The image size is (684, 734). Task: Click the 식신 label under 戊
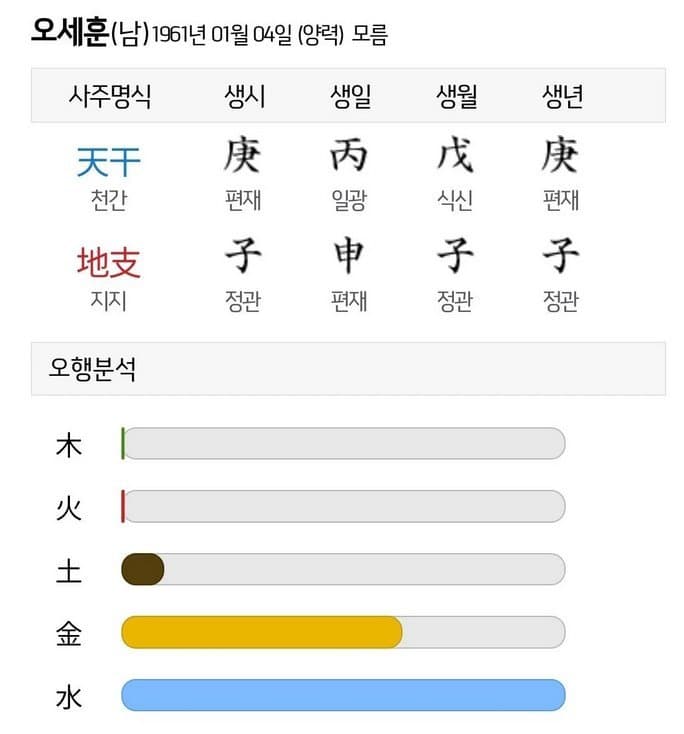coord(455,200)
